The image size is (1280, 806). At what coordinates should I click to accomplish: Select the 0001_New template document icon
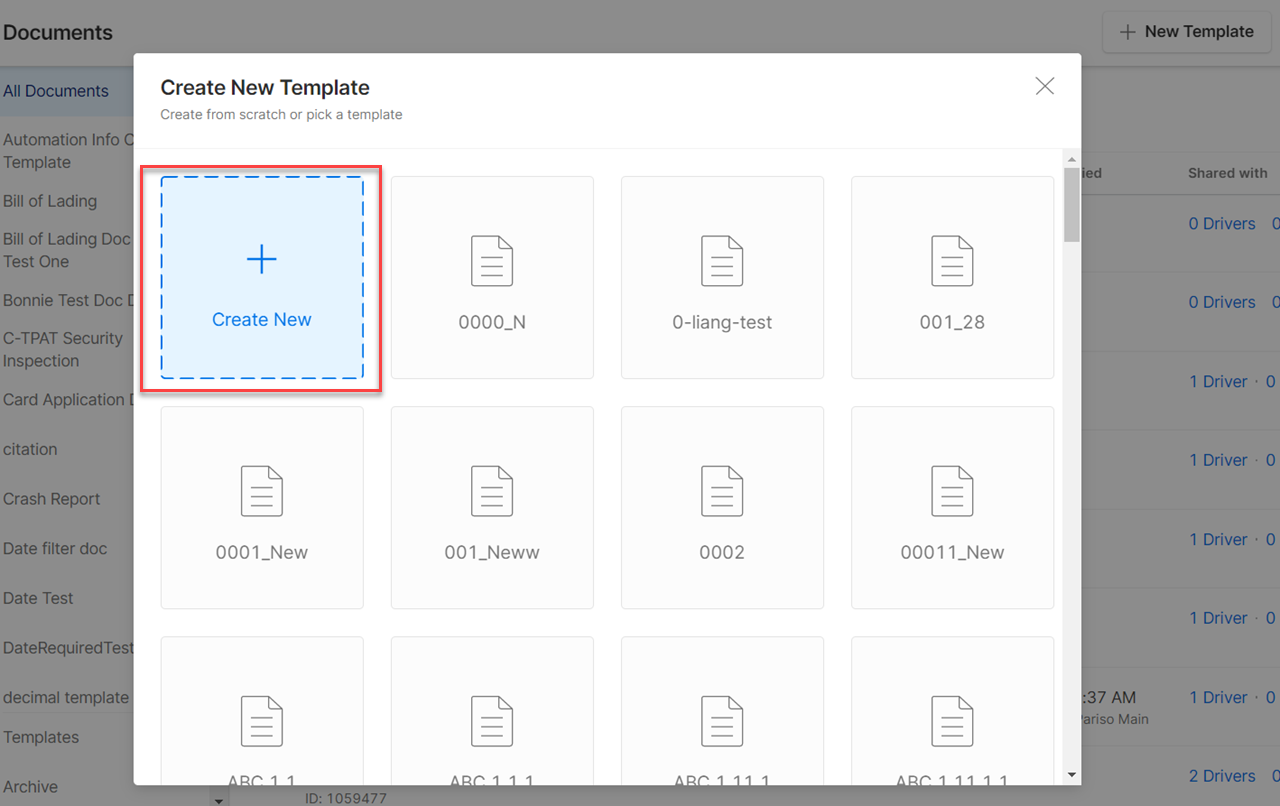click(262, 491)
